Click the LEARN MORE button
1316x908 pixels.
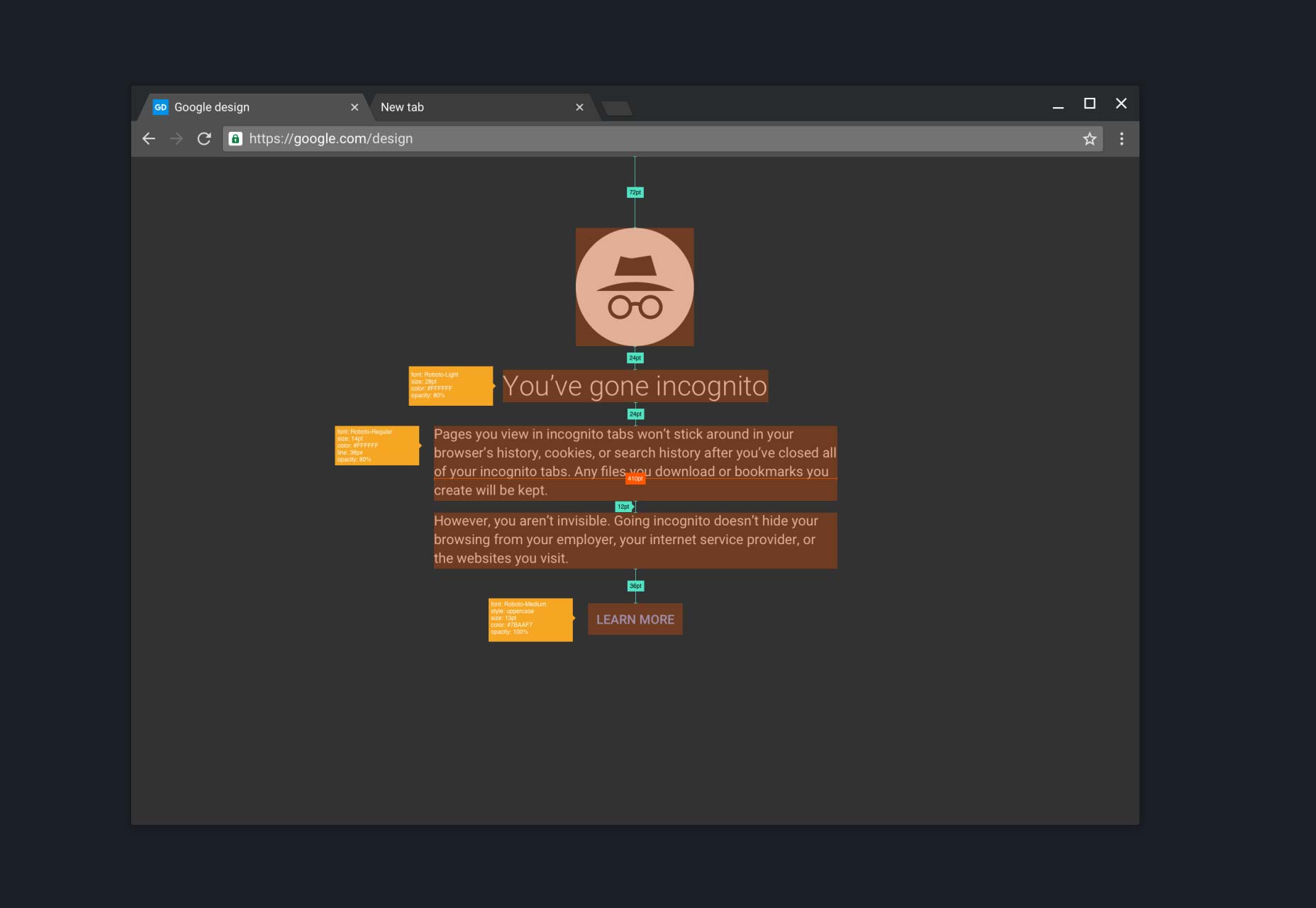(635, 619)
